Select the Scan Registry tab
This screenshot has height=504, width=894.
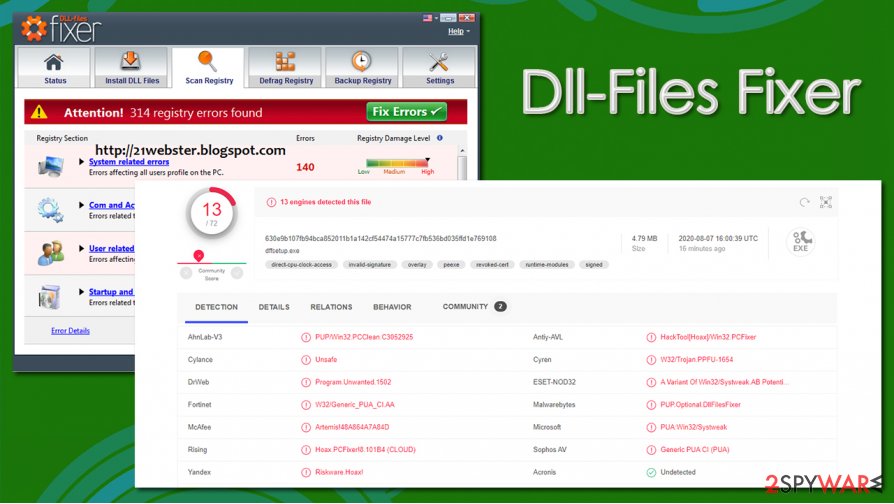point(209,67)
